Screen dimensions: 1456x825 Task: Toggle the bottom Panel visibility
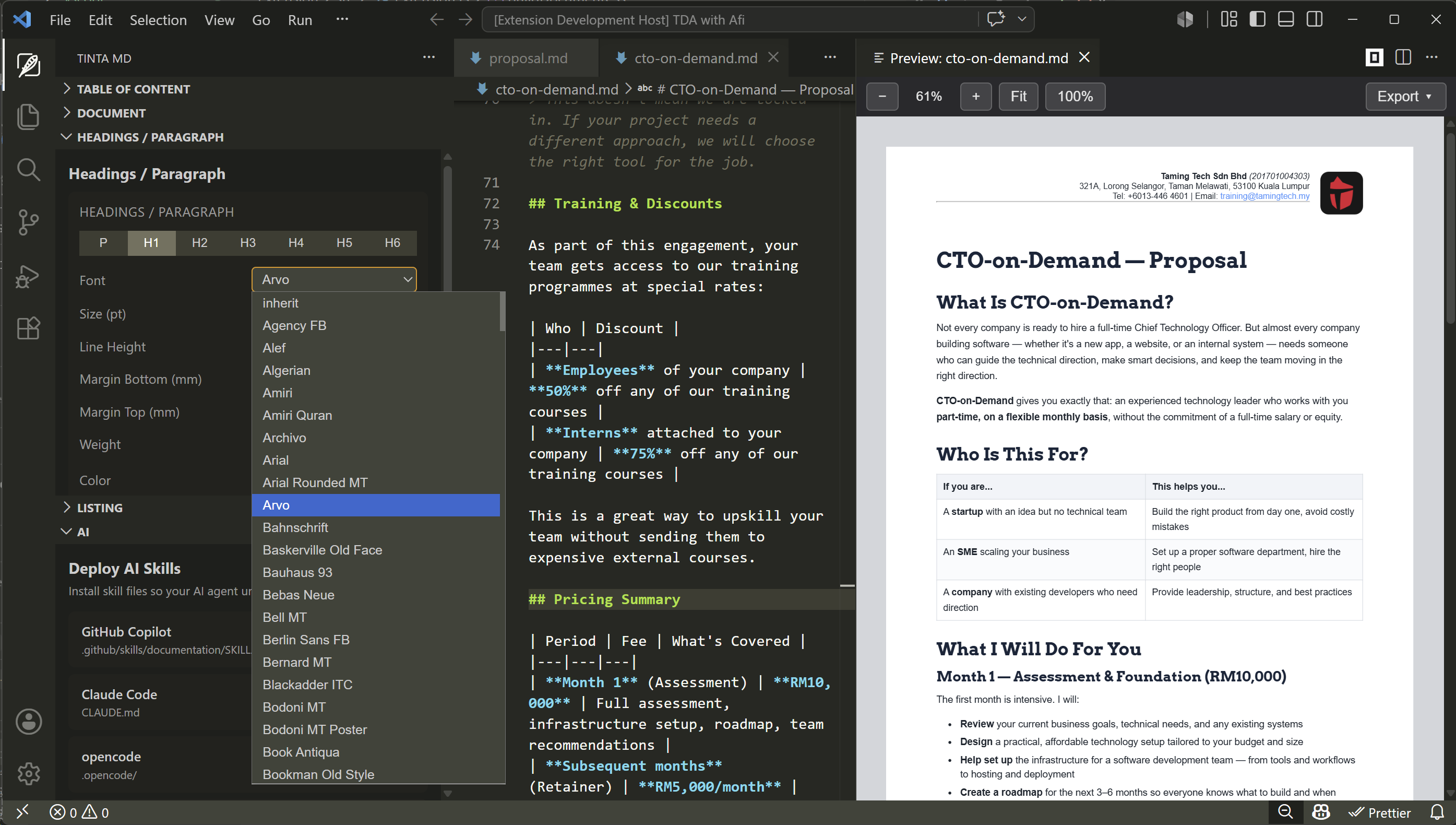[1285, 19]
